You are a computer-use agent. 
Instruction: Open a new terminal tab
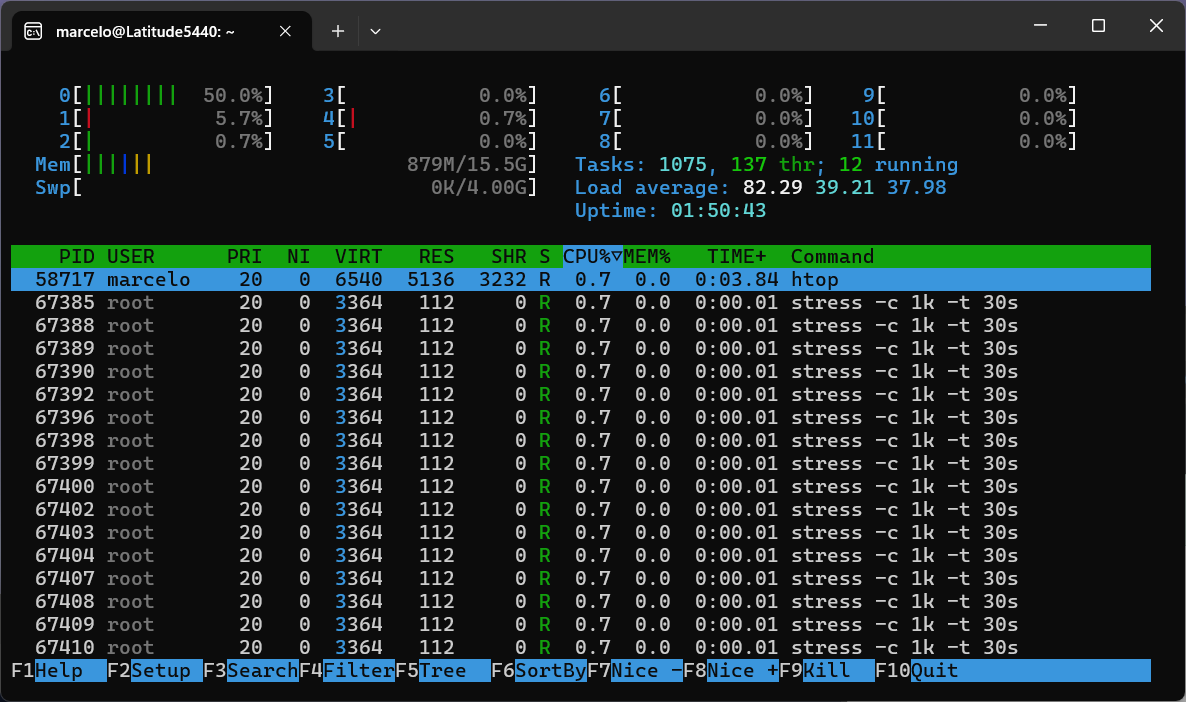point(338,31)
